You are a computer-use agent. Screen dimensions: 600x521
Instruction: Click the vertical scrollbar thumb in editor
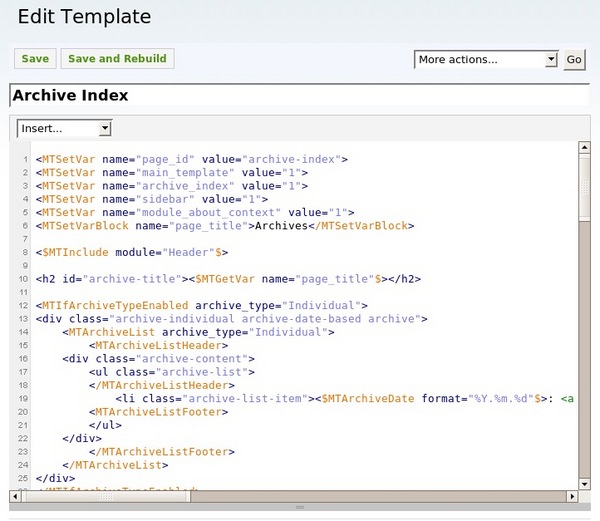tap(585, 188)
